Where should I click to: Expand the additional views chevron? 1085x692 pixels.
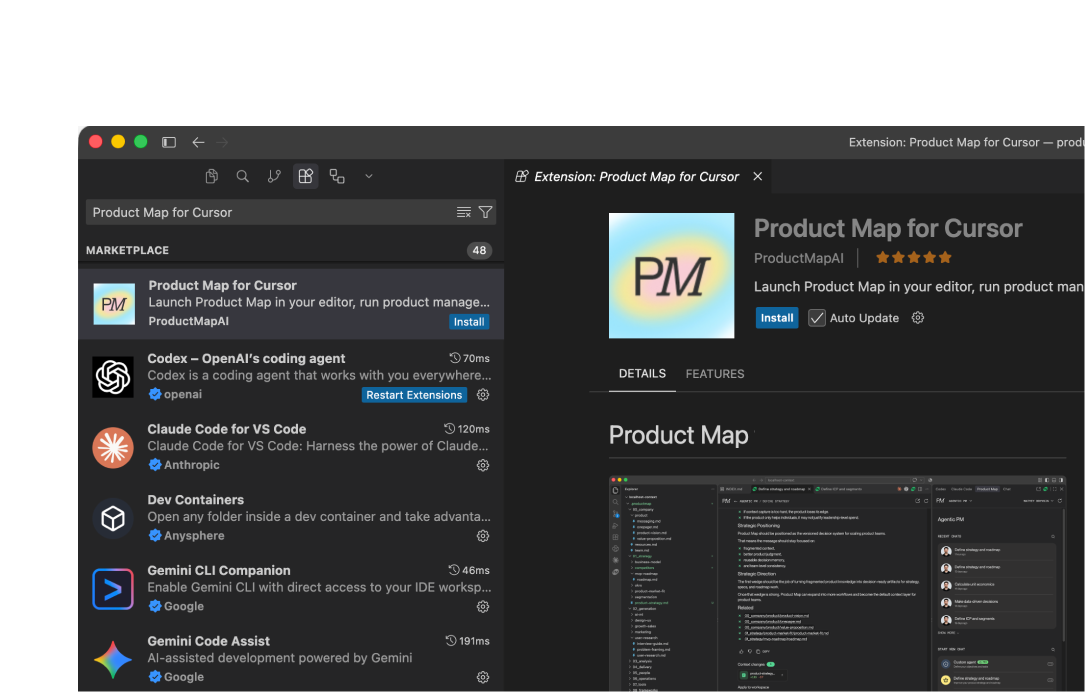369,176
